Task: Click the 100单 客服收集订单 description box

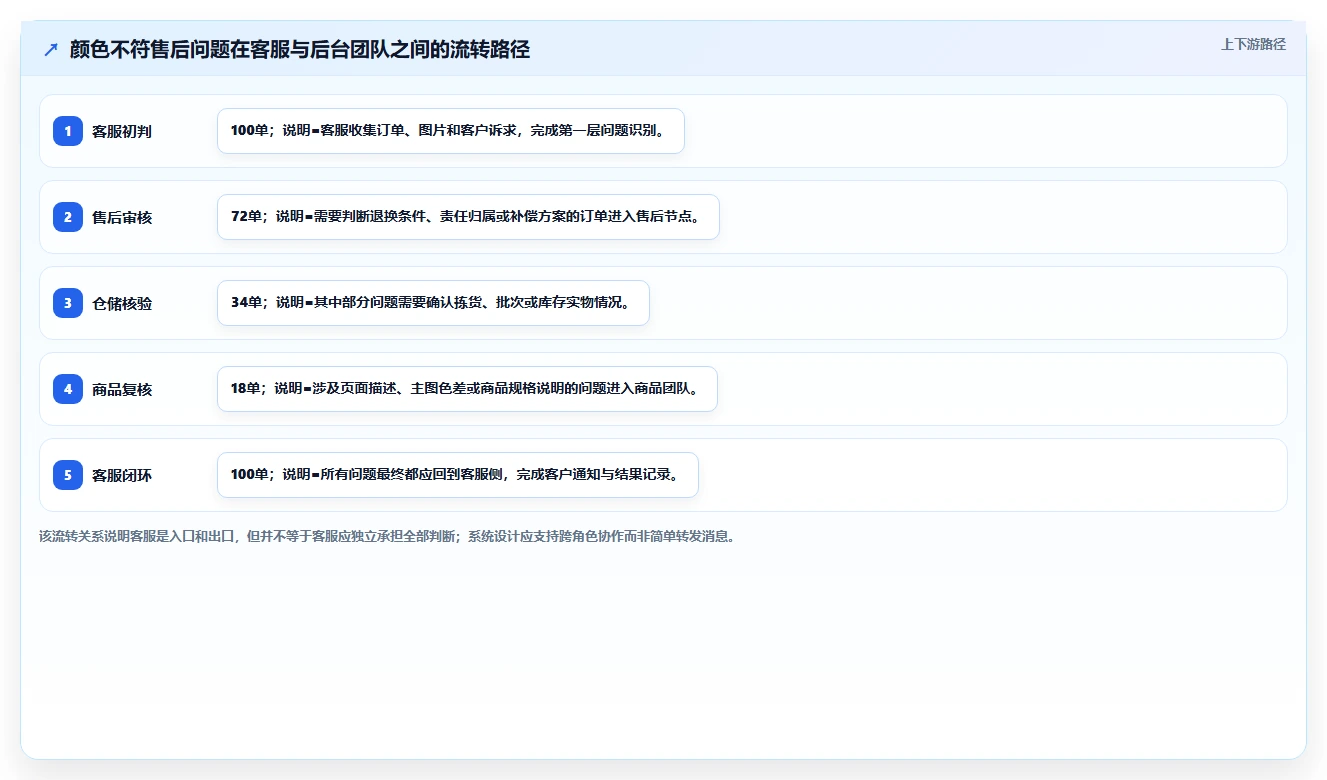Action: click(x=451, y=131)
